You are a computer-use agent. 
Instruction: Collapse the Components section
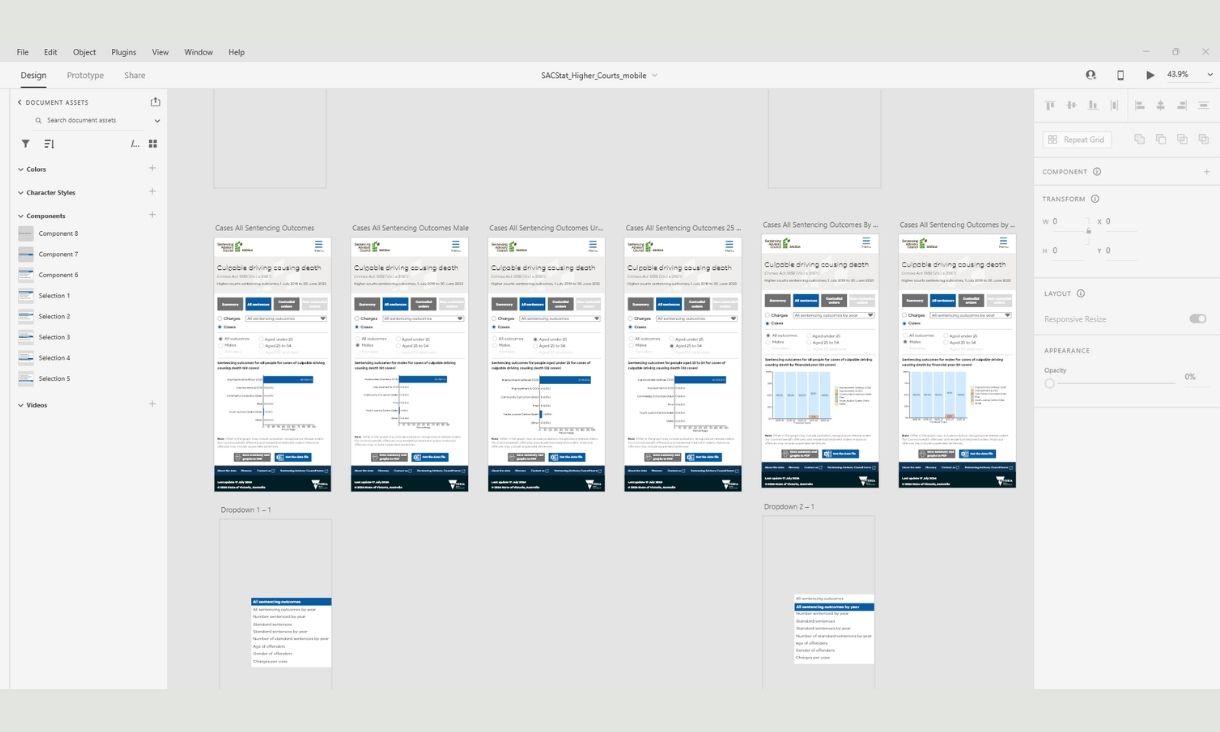point(21,216)
